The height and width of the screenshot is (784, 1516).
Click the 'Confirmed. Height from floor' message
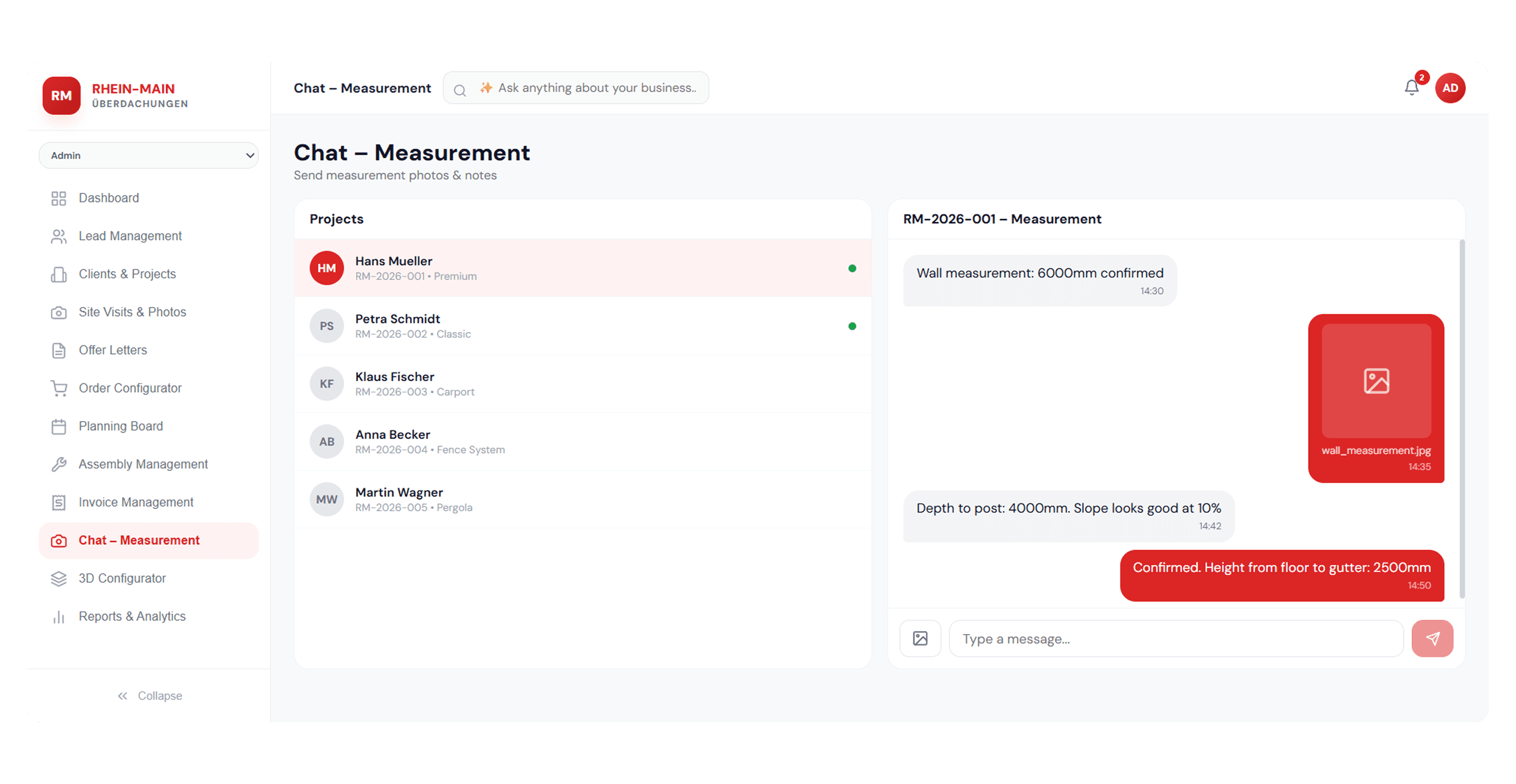coord(1281,575)
